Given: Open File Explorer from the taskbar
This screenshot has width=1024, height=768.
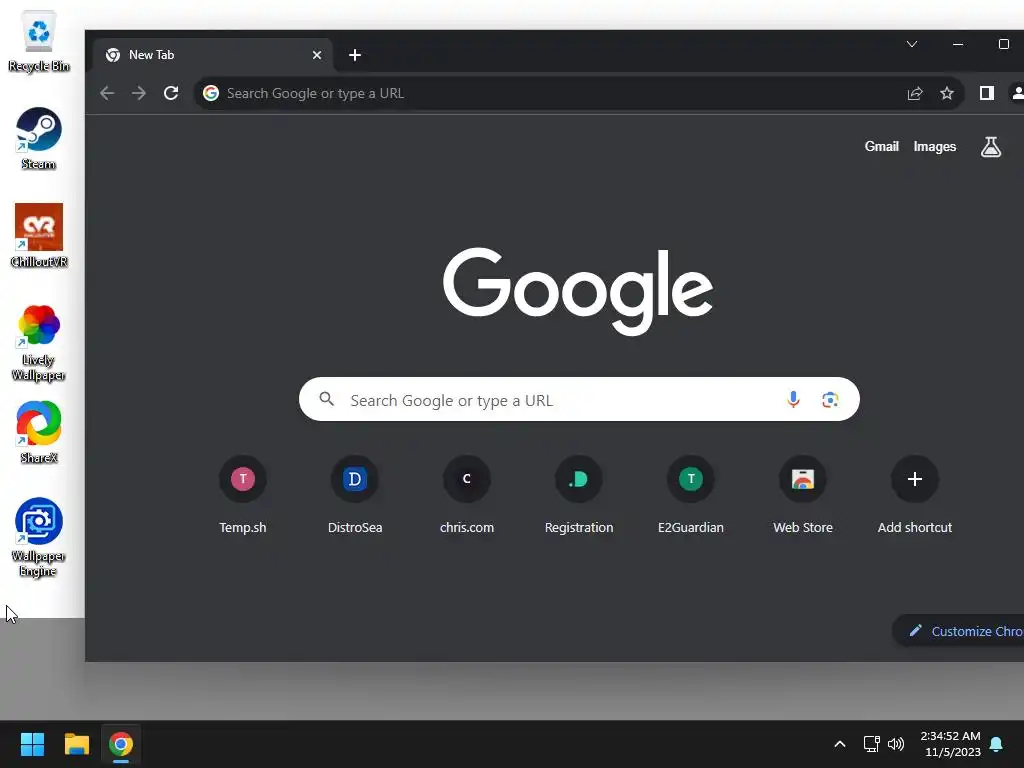Looking at the screenshot, I should 77,744.
